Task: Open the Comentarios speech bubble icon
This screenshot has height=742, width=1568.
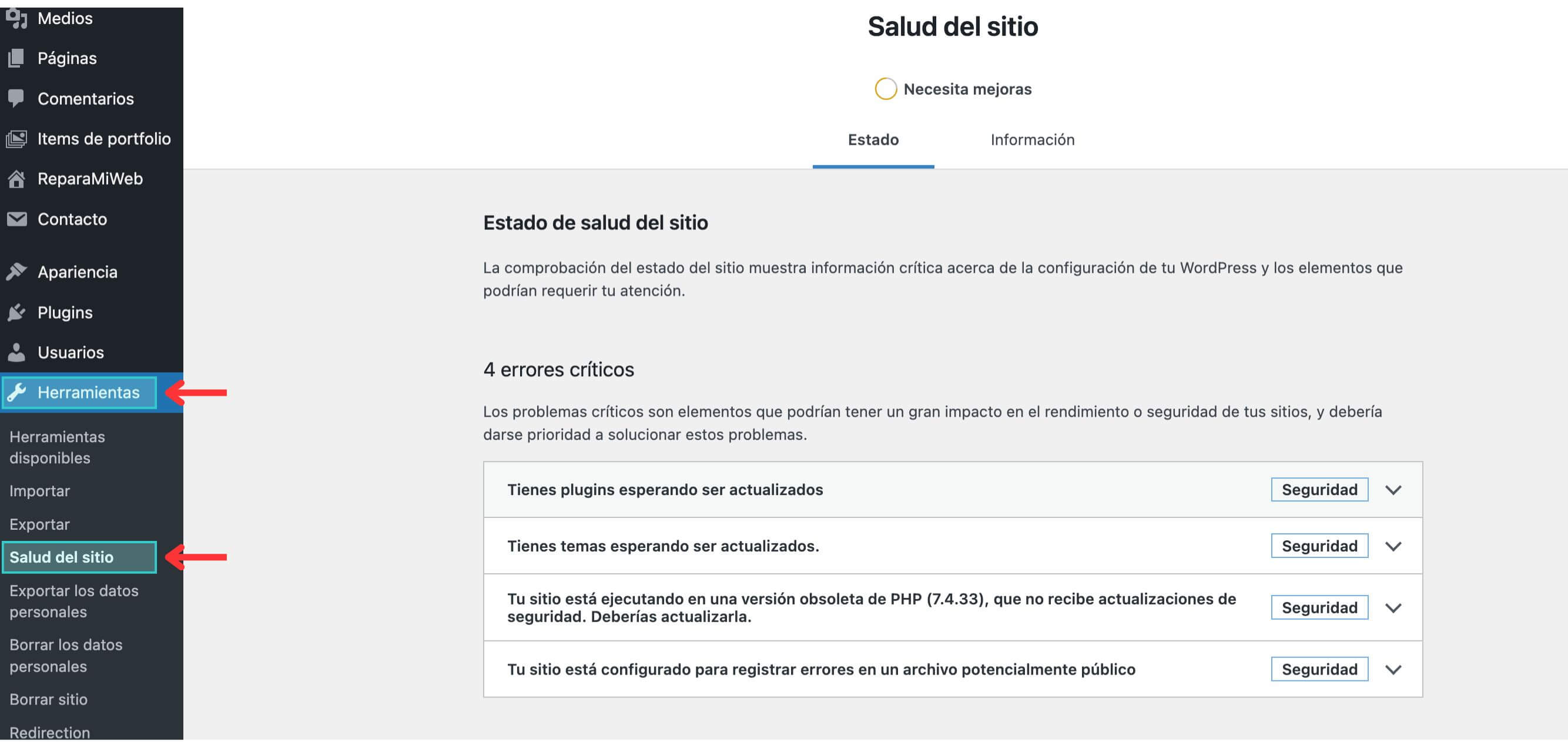Action: (17, 98)
